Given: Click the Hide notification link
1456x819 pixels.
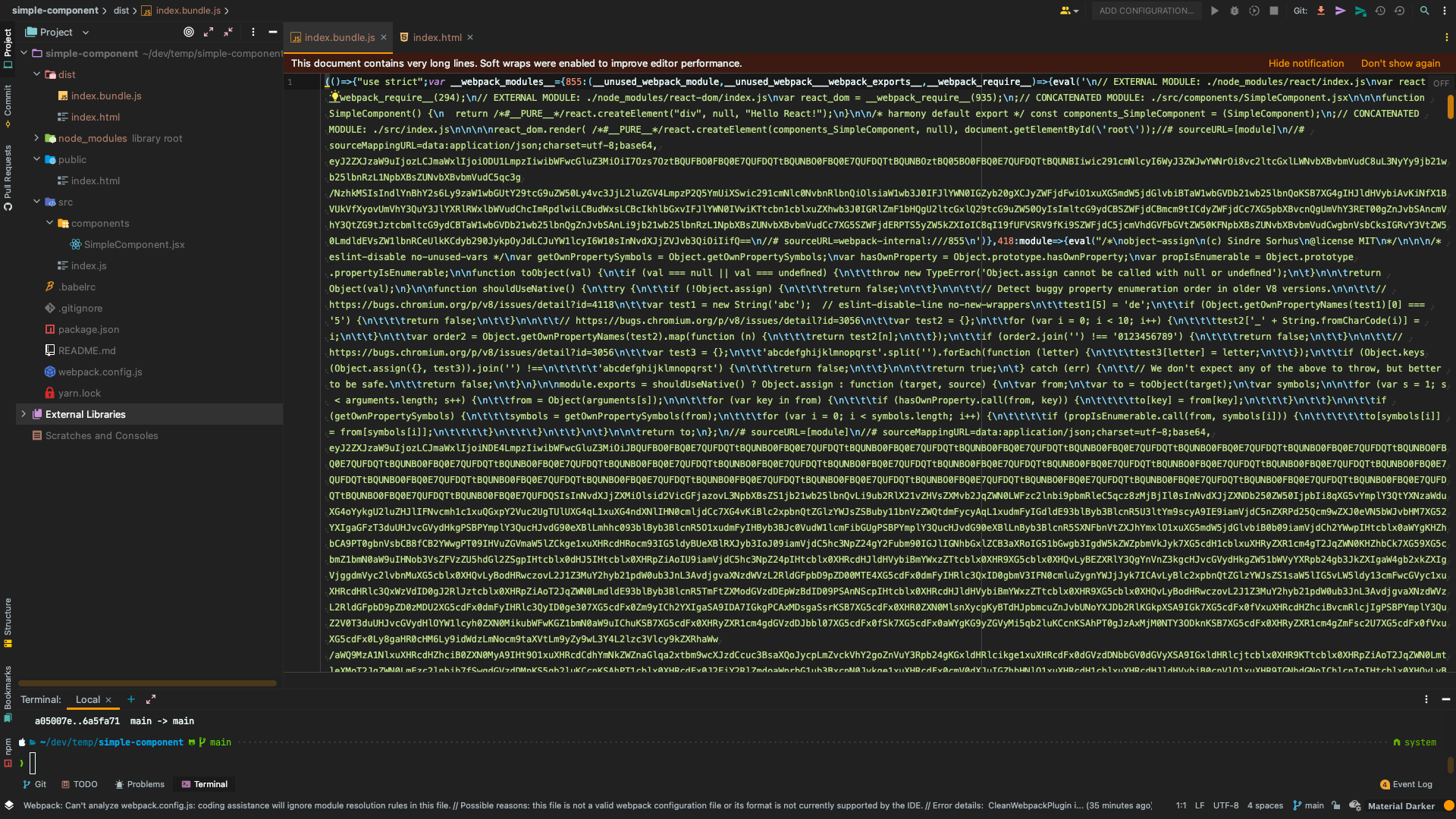Looking at the screenshot, I should (x=1306, y=64).
